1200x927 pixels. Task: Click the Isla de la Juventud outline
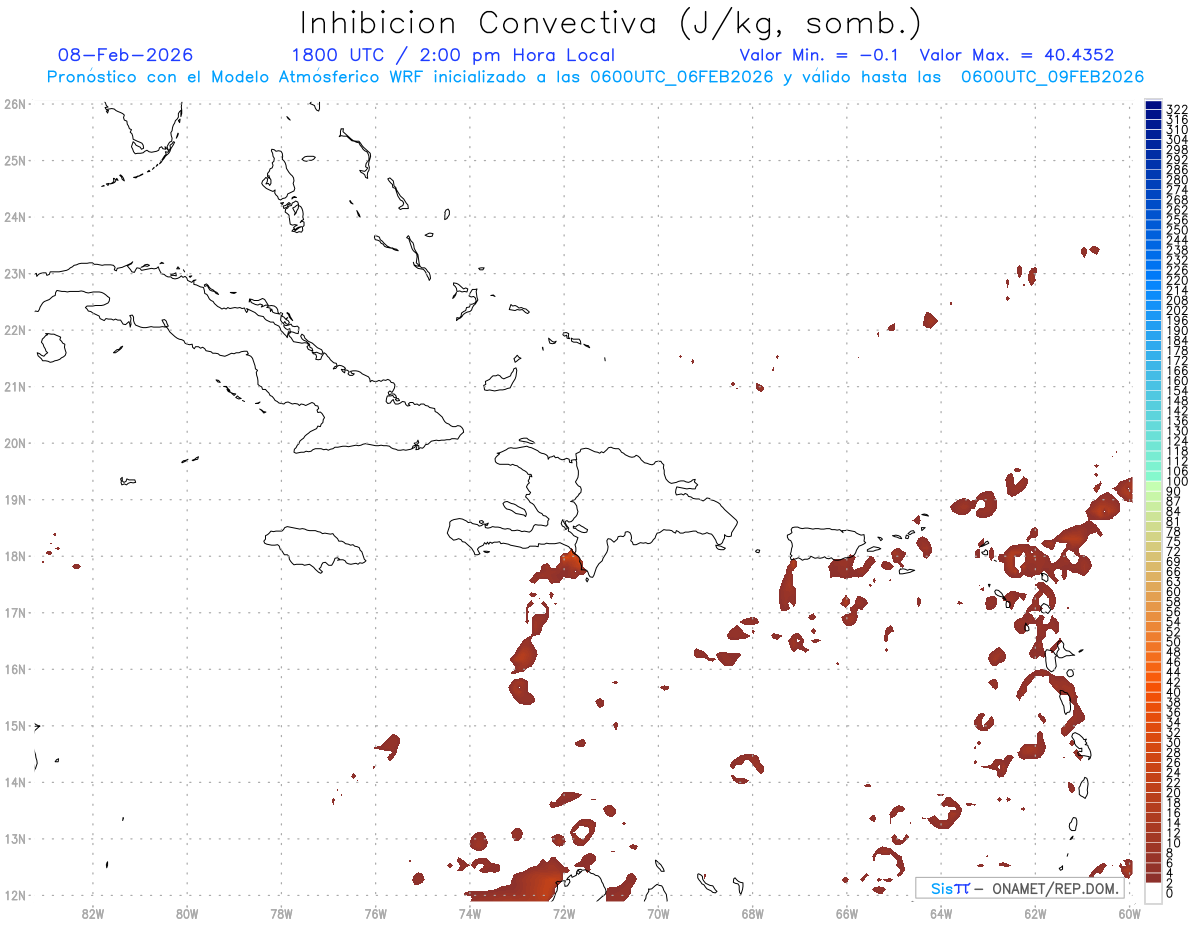pyautogui.click(x=50, y=348)
